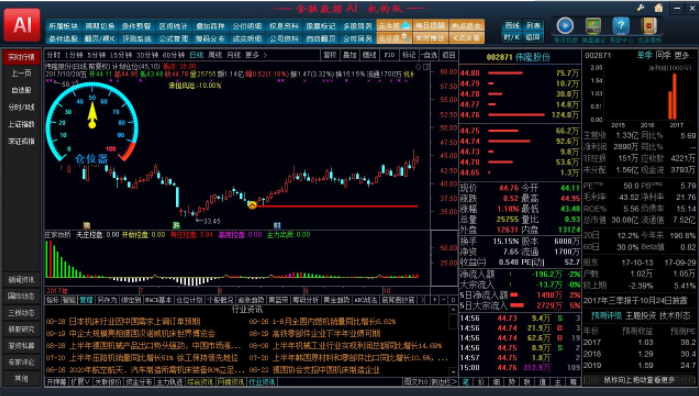This screenshot has width=699, height=396.
Task: Select the 行业资讯 bottom tab
Action: [262, 382]
